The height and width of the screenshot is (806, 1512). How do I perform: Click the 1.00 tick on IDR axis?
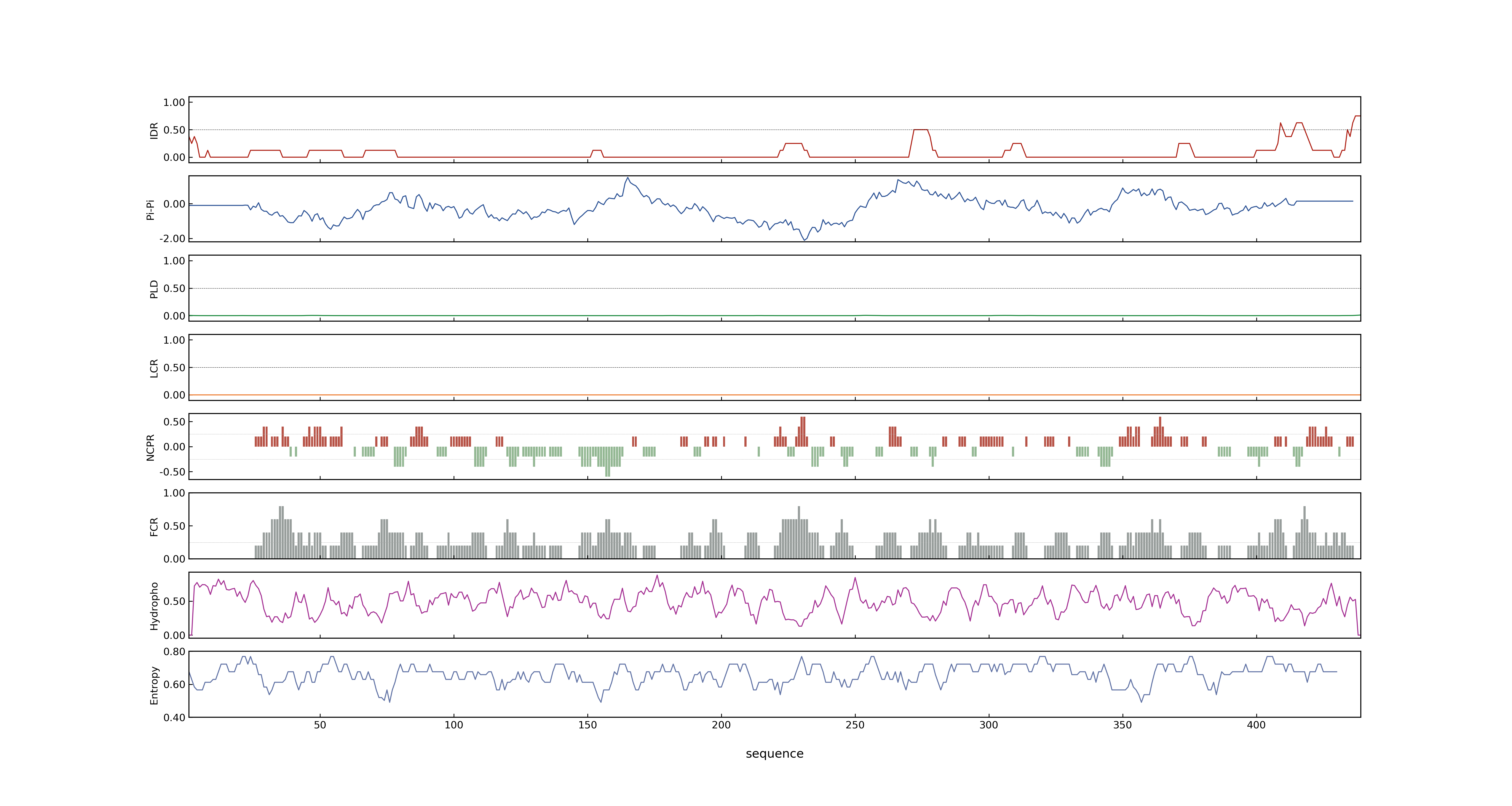(174, 103)
